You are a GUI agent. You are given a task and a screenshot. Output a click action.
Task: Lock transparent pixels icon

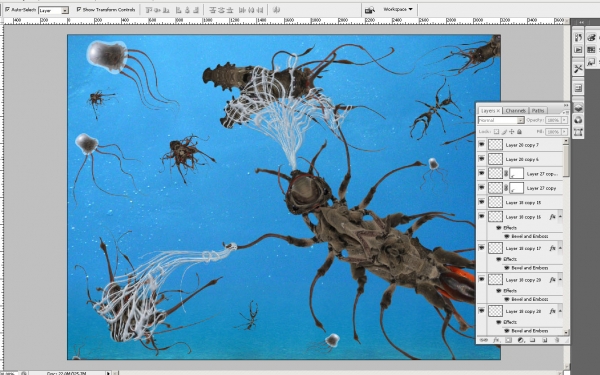pos(496,132)
